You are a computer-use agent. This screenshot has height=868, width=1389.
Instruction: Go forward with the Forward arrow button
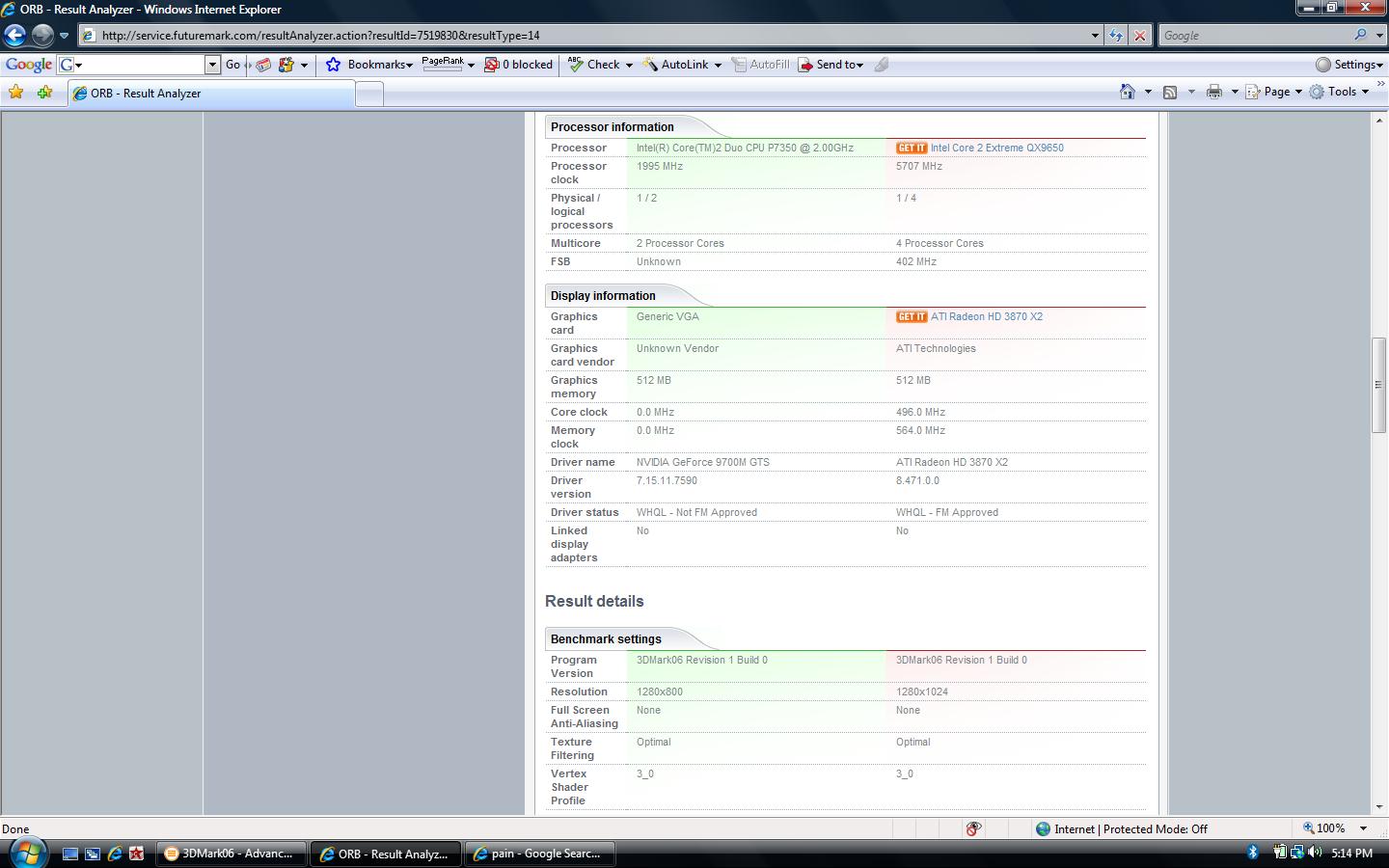tap(42, 36)
